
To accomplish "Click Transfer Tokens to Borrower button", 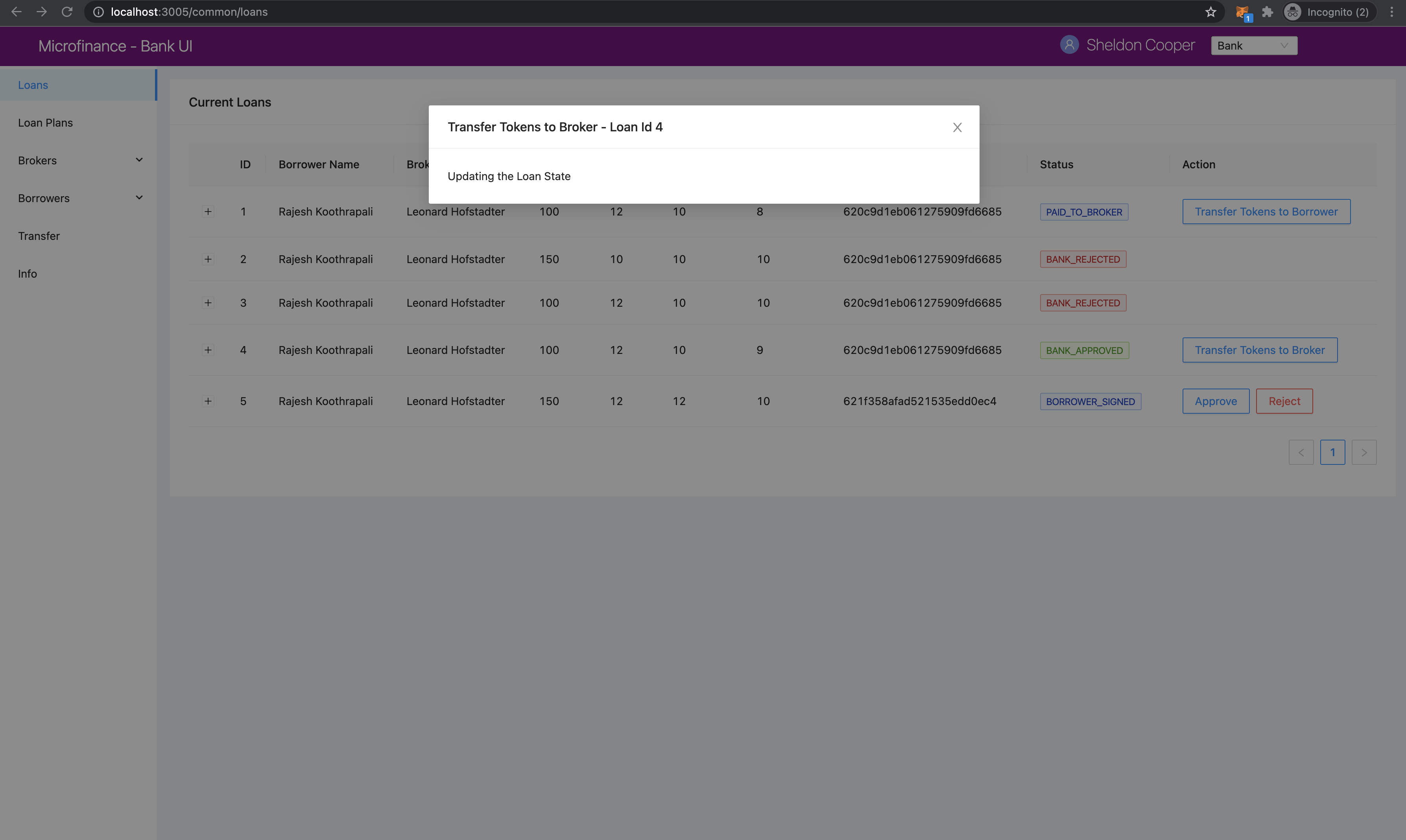I will 1266,212.
